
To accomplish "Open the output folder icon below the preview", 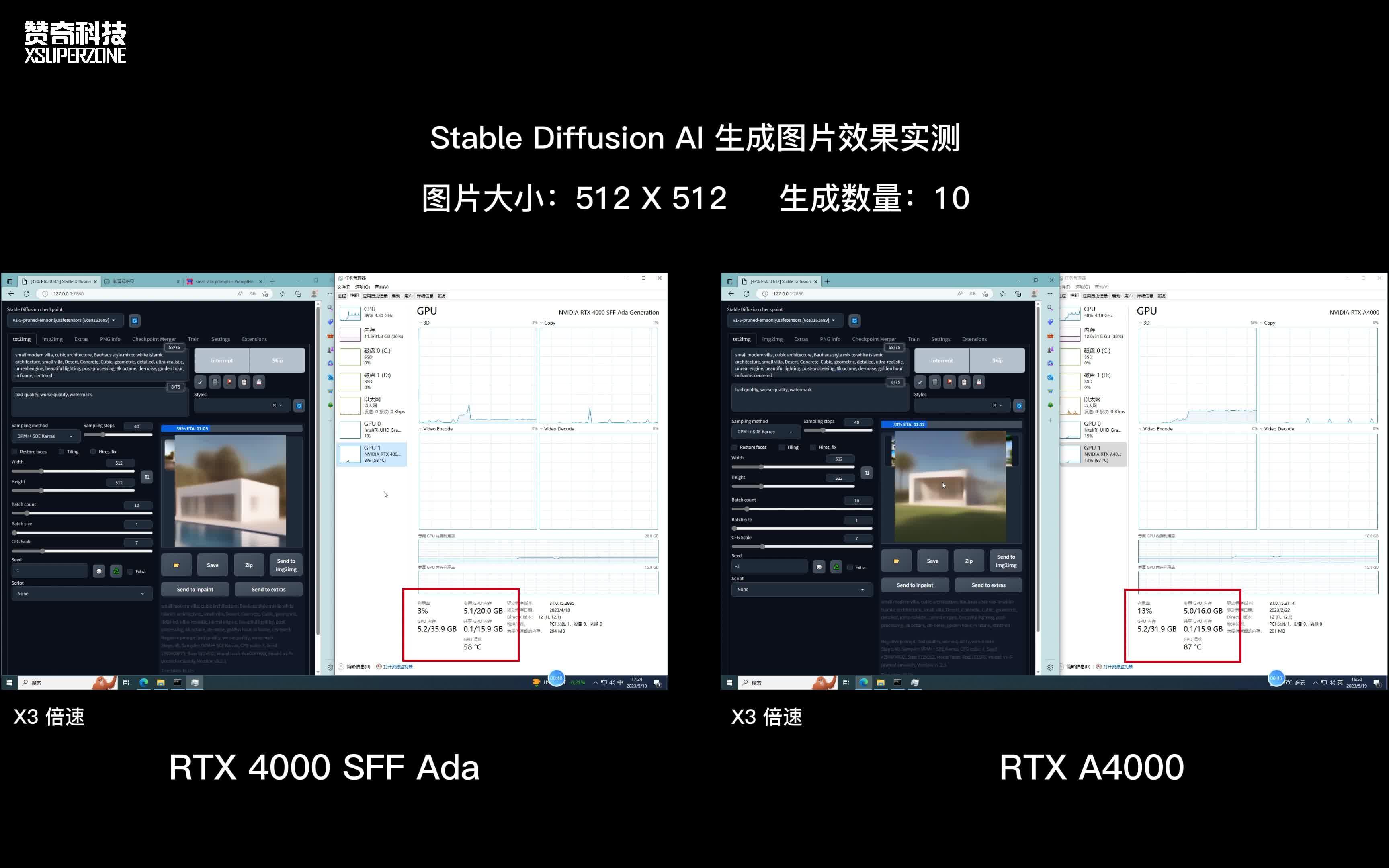I will 176,565.
